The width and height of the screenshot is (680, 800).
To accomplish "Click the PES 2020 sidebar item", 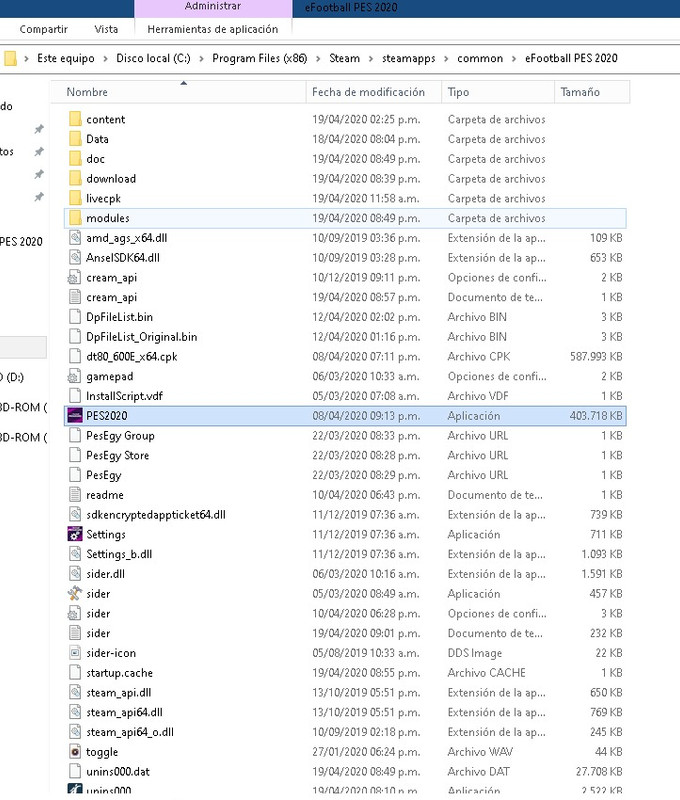I will coord(21,241).
